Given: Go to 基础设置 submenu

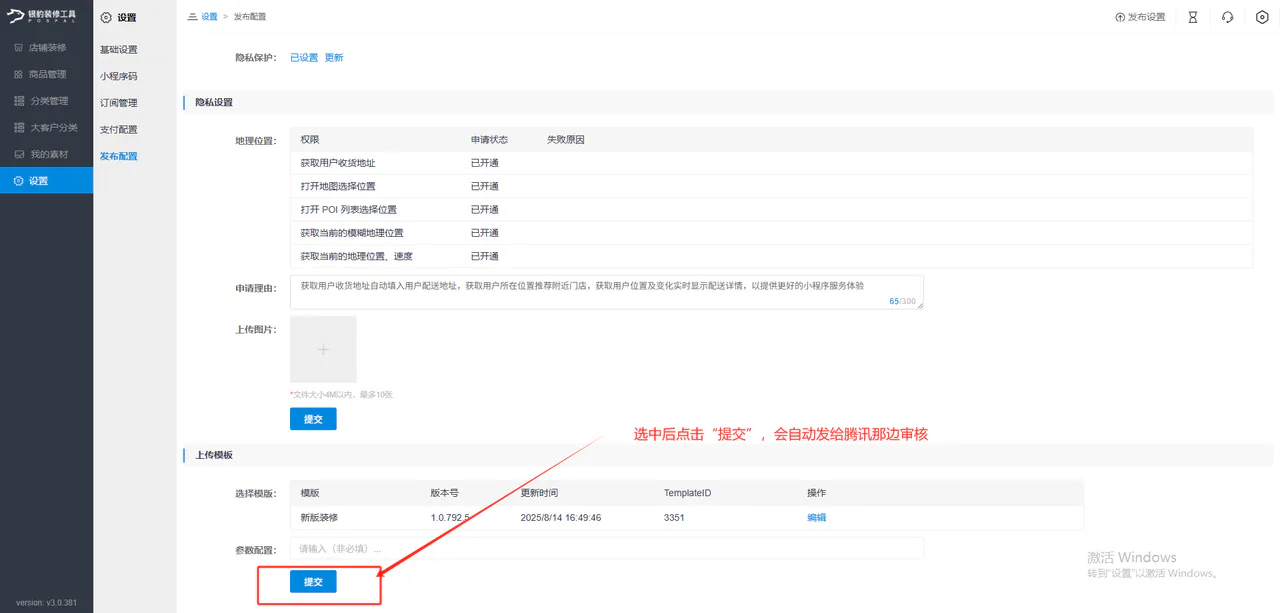Looking at the screenshot, I should pyautogui.click(x=119, y=50).
